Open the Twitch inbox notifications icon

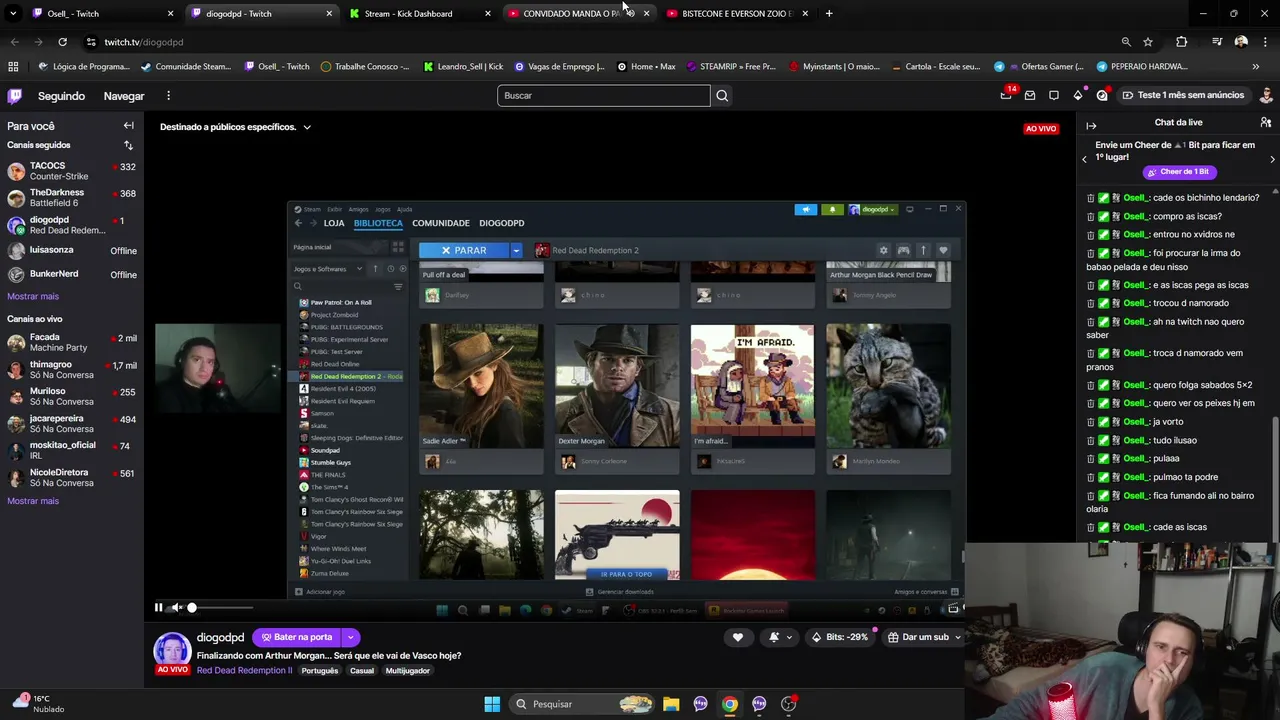1030,95
